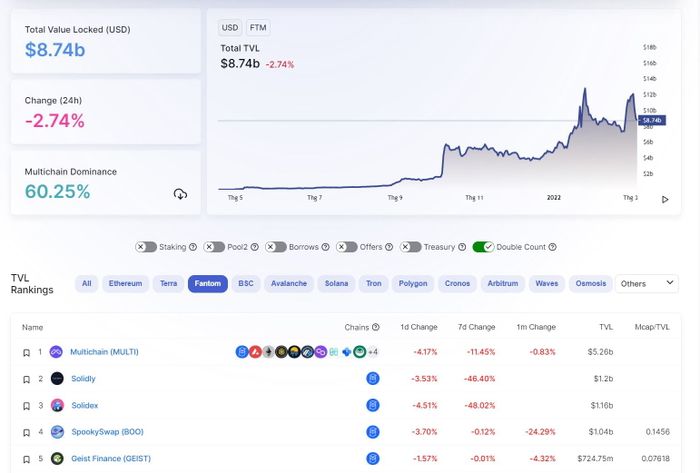Bookmark the SpookySwap (BOO) row

tap(26, 432)
